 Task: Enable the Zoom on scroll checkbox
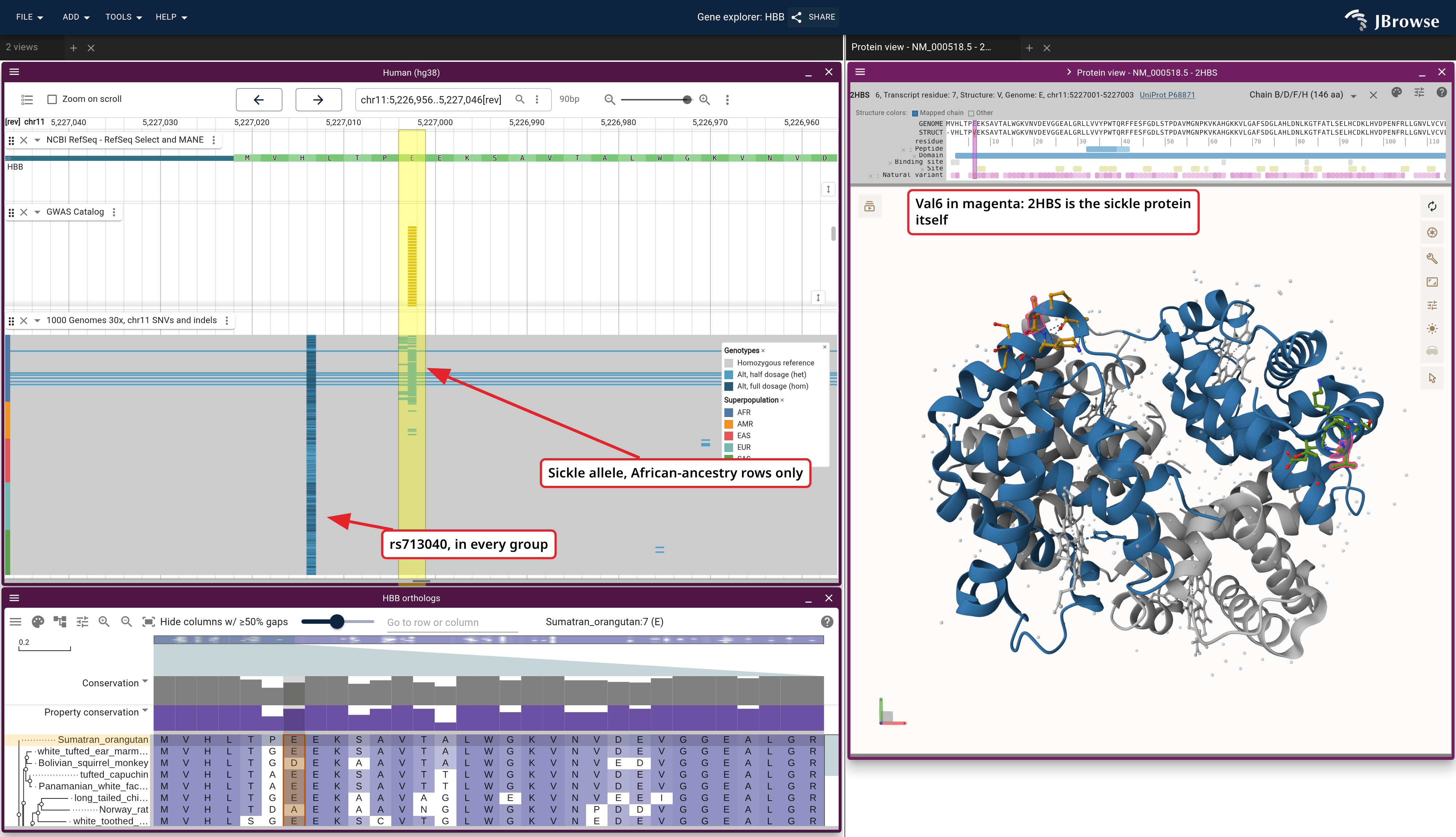click(52, 99)
